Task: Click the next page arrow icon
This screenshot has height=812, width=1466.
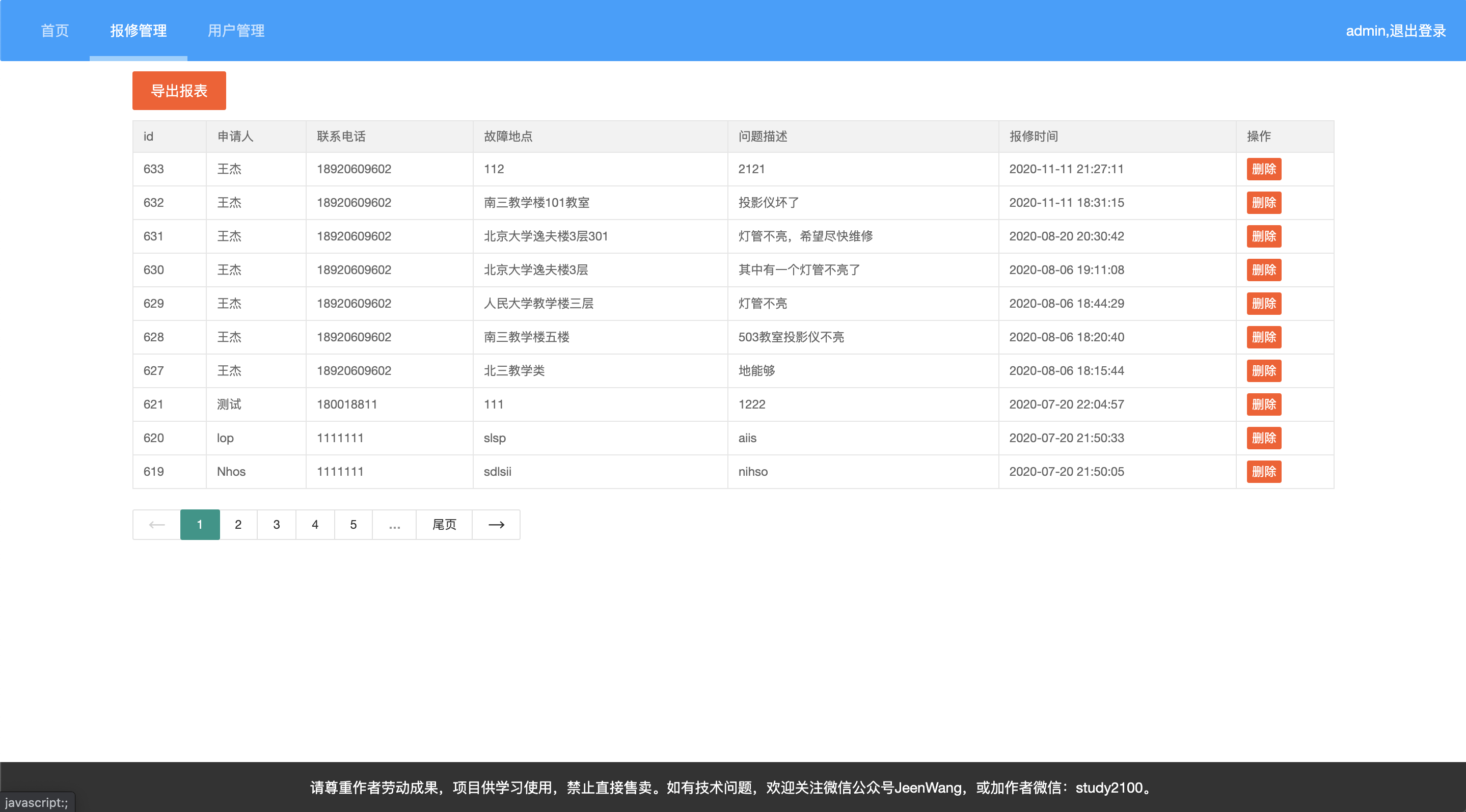Action: pyautogui.click(x=496, y=524)
